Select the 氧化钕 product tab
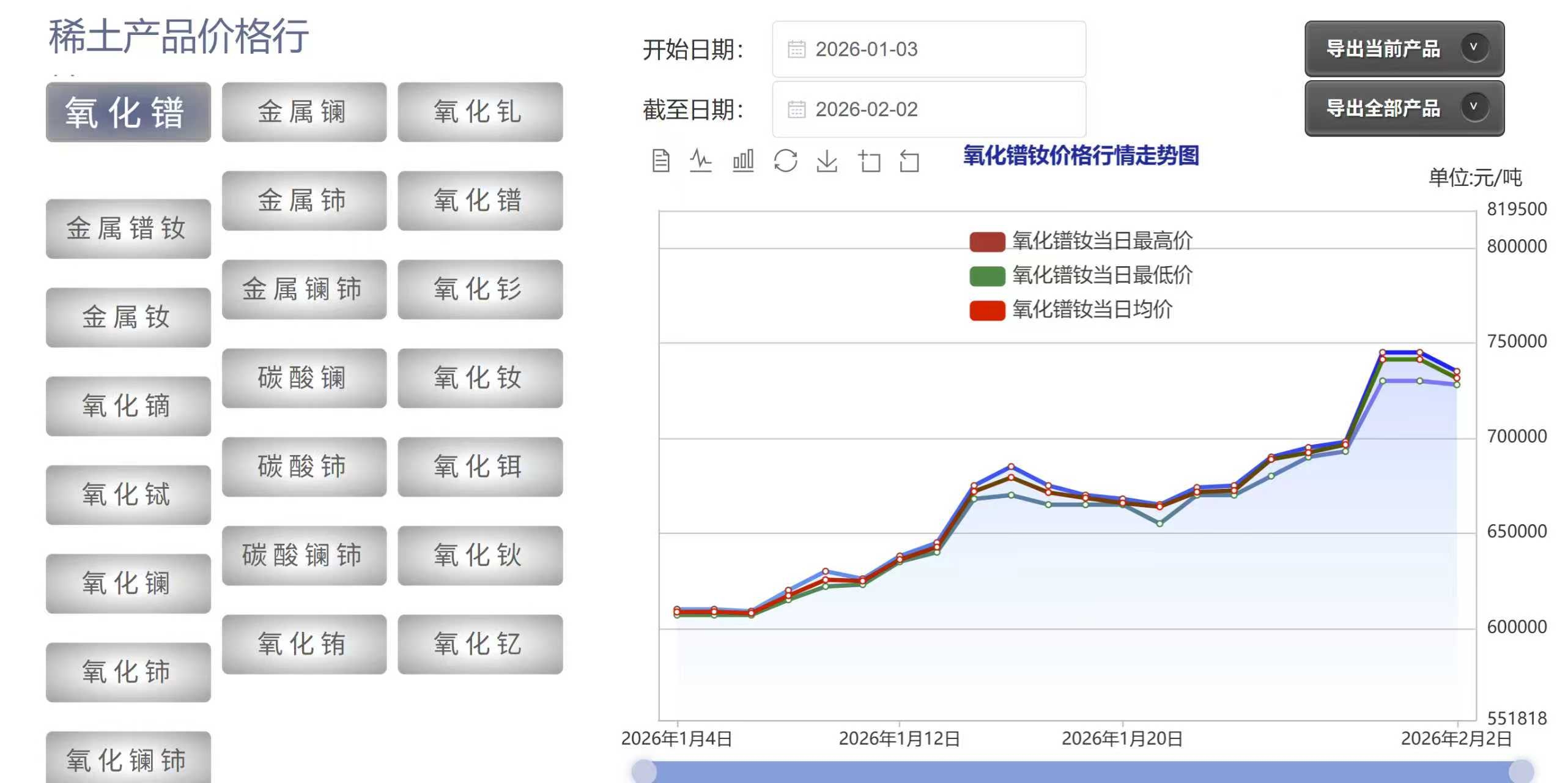Screen dimensions: 1568x783 pos(480,378)
